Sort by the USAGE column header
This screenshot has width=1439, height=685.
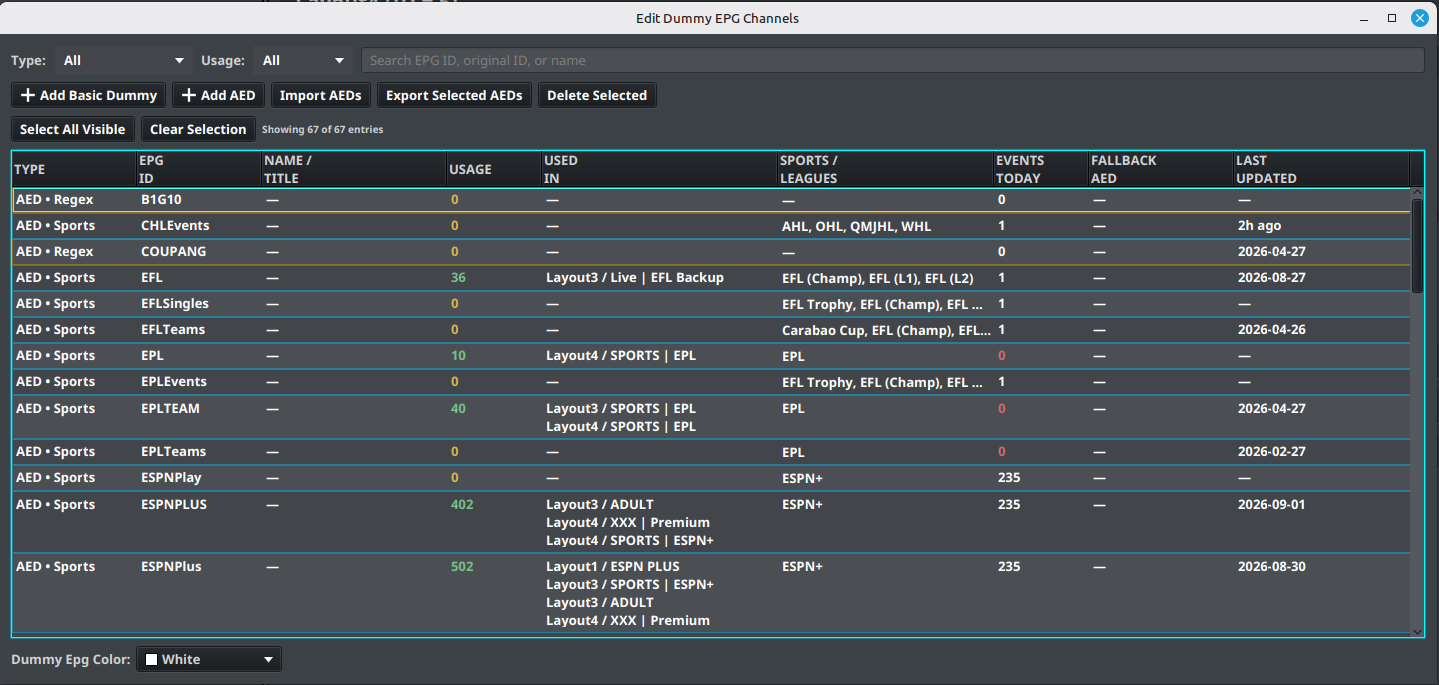pos(494,169)
